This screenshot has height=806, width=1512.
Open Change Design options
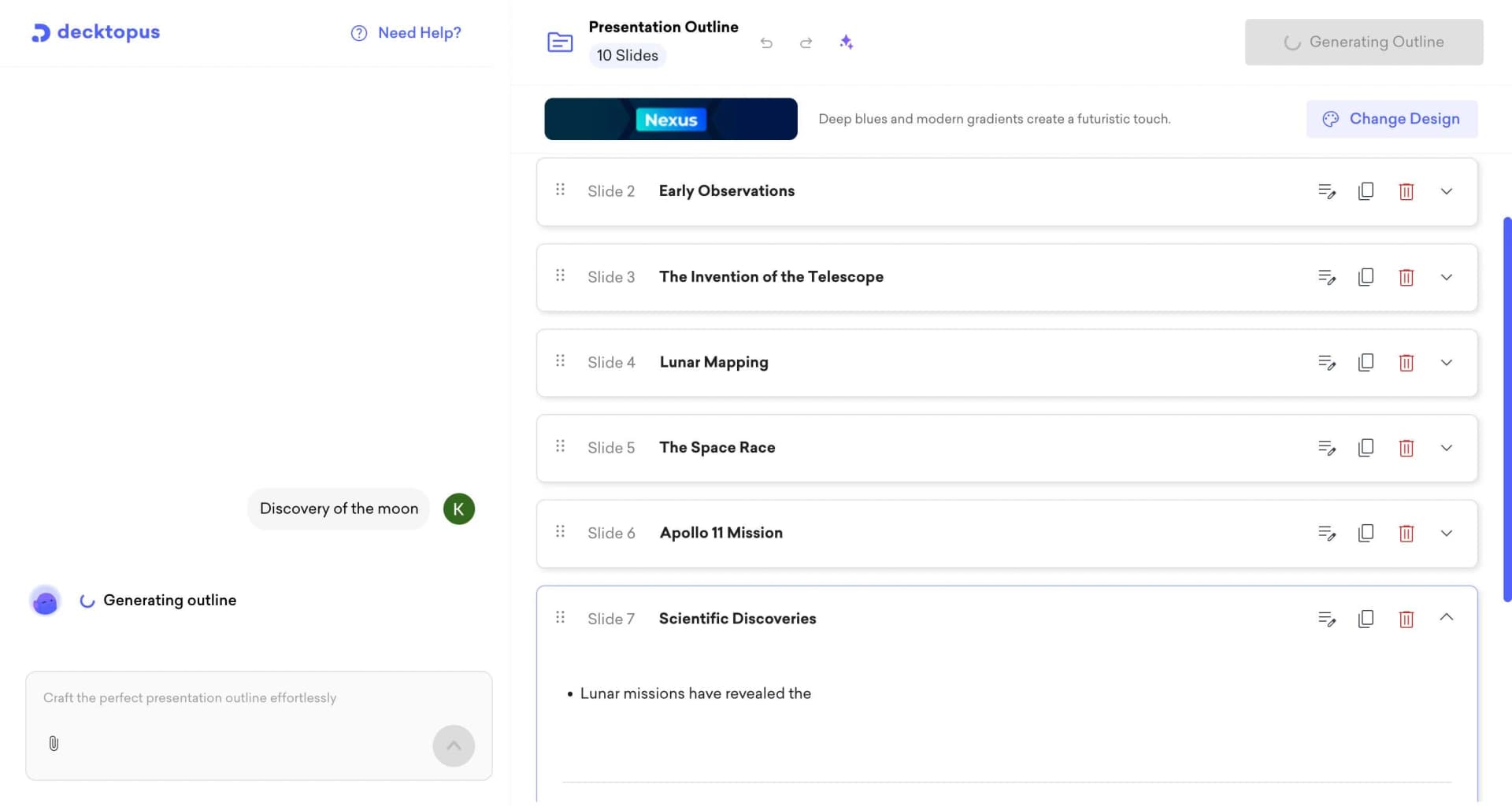[x=1392, y=119]
